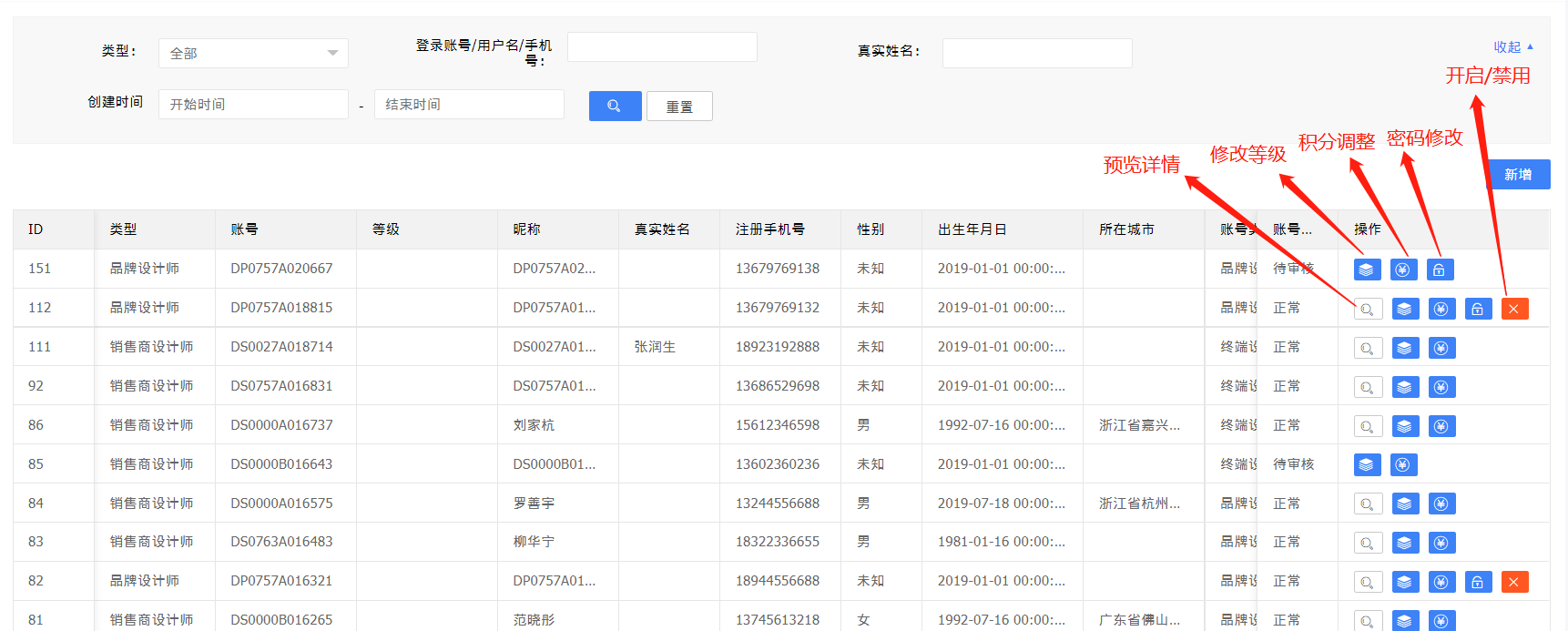The width and height of the screenshot is (1568, 631).
Task: Disable account with ID 112
Action: (1514, 309)
